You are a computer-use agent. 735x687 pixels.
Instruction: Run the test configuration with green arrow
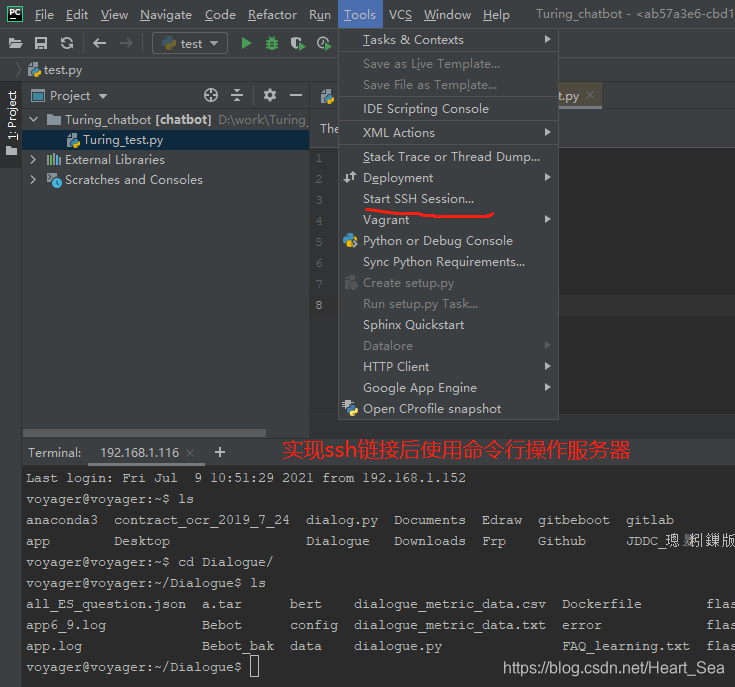tap(246, 44)
